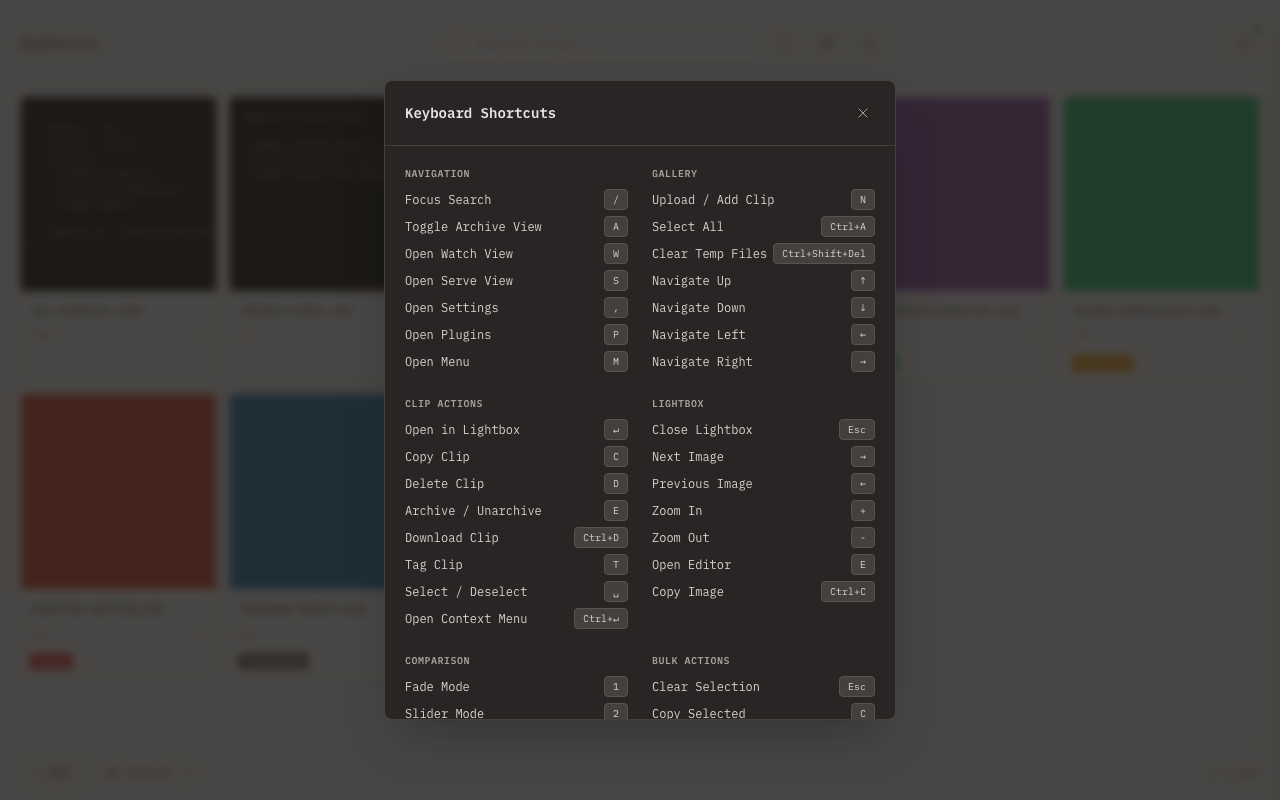Click the Ctrl+A badge beside Select All
This screenshot has height=800, width=1280.
[x=847, y=227]
